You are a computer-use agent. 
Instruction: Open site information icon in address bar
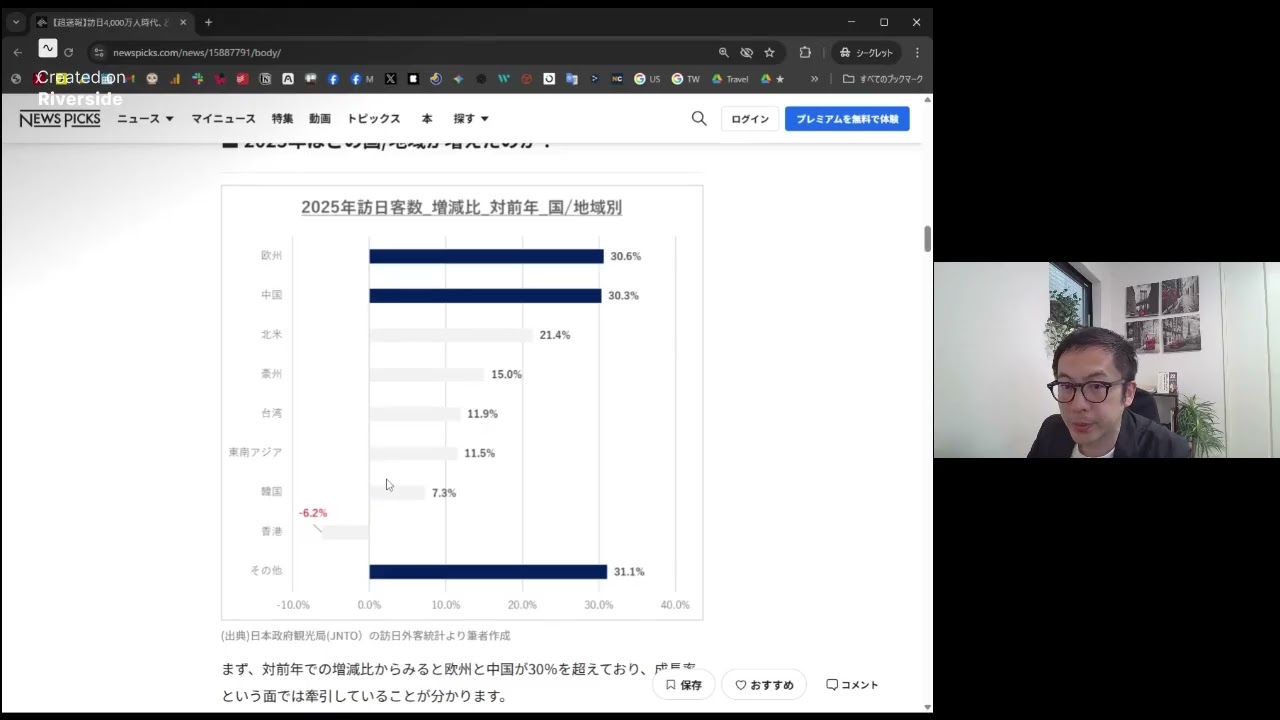click(x=98, y=52)
